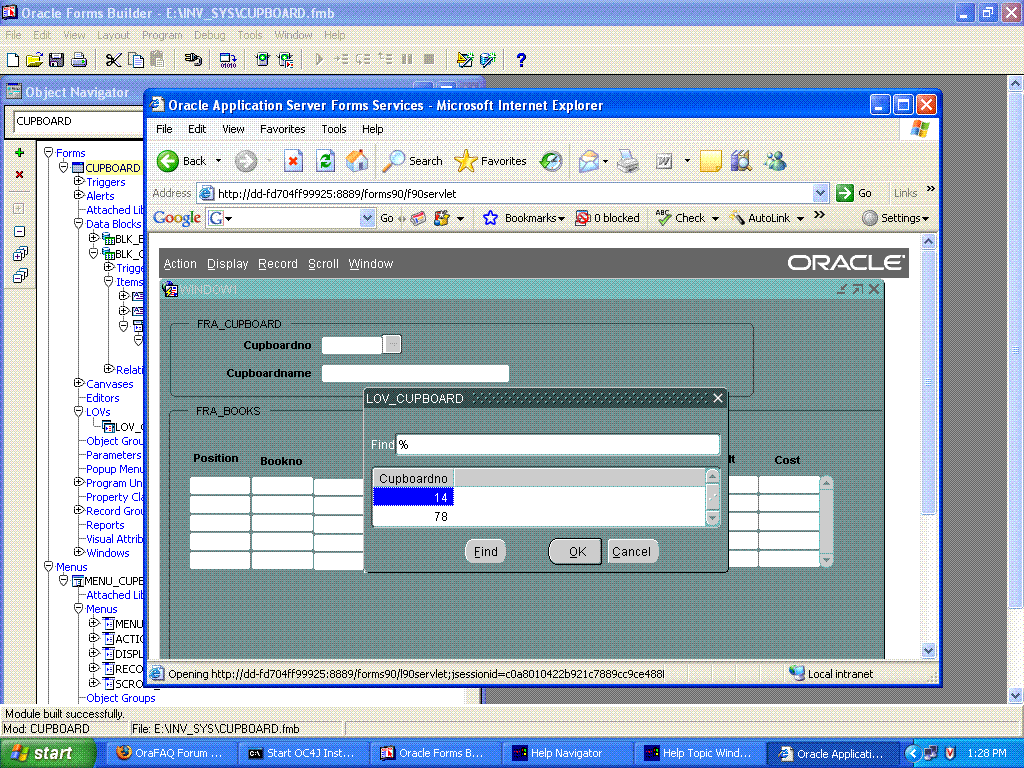1024x768 pixels.
Task: Click Compile module icon in Forms Builder
Action: (228, 60)
